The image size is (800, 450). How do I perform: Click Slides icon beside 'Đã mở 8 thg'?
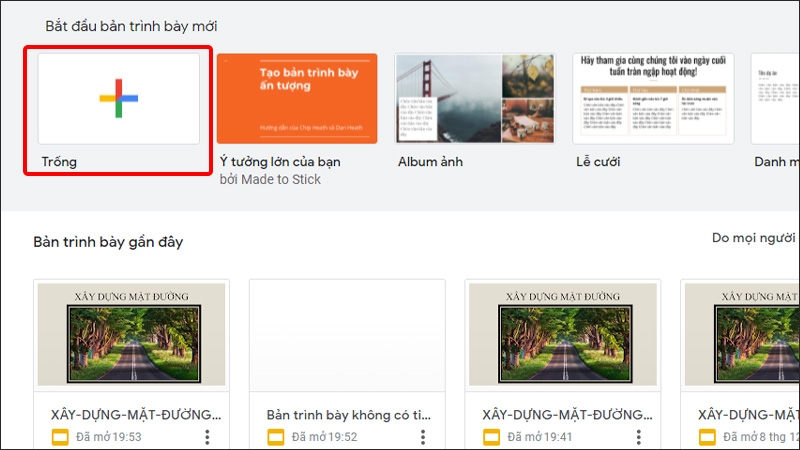pyautogui.click(x=707, y=437)
